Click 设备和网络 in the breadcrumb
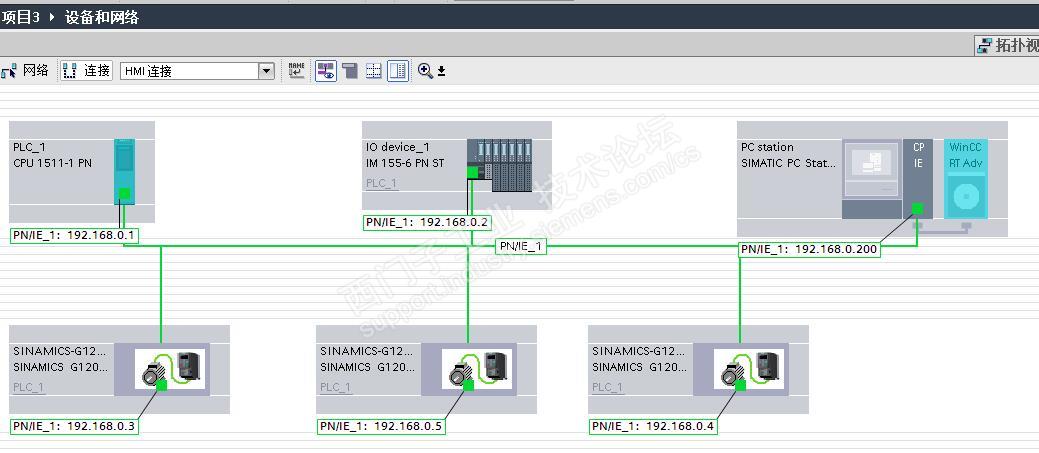Viewport: 1039px width, 453px height. tap(102, 17)
